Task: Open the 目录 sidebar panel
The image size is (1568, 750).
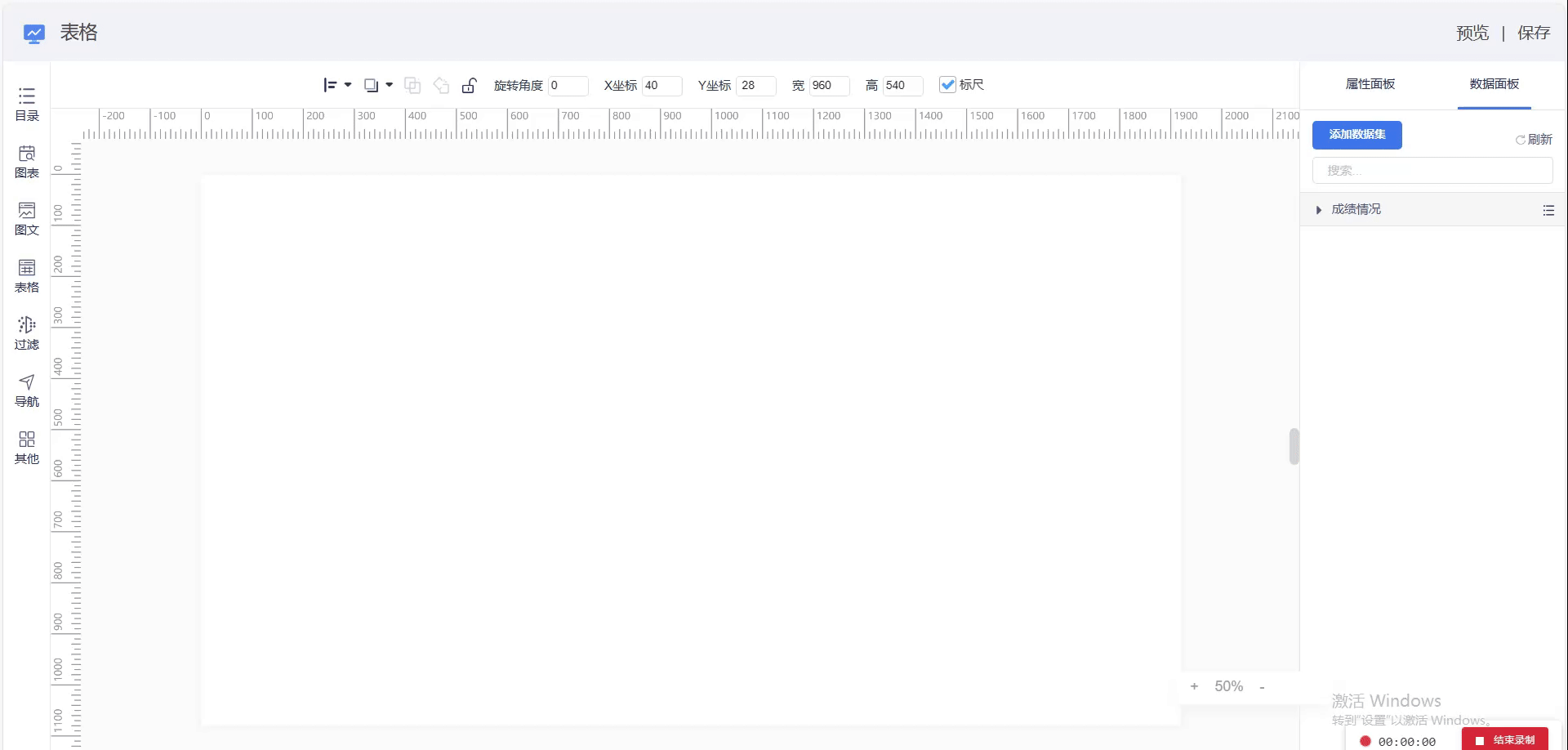Action: coord(27,104)
